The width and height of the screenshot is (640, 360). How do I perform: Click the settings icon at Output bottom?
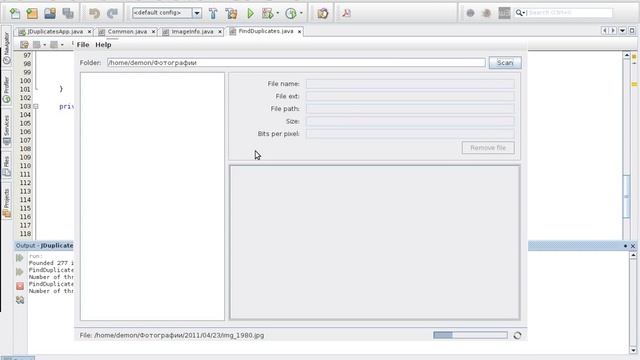point(20,300)
